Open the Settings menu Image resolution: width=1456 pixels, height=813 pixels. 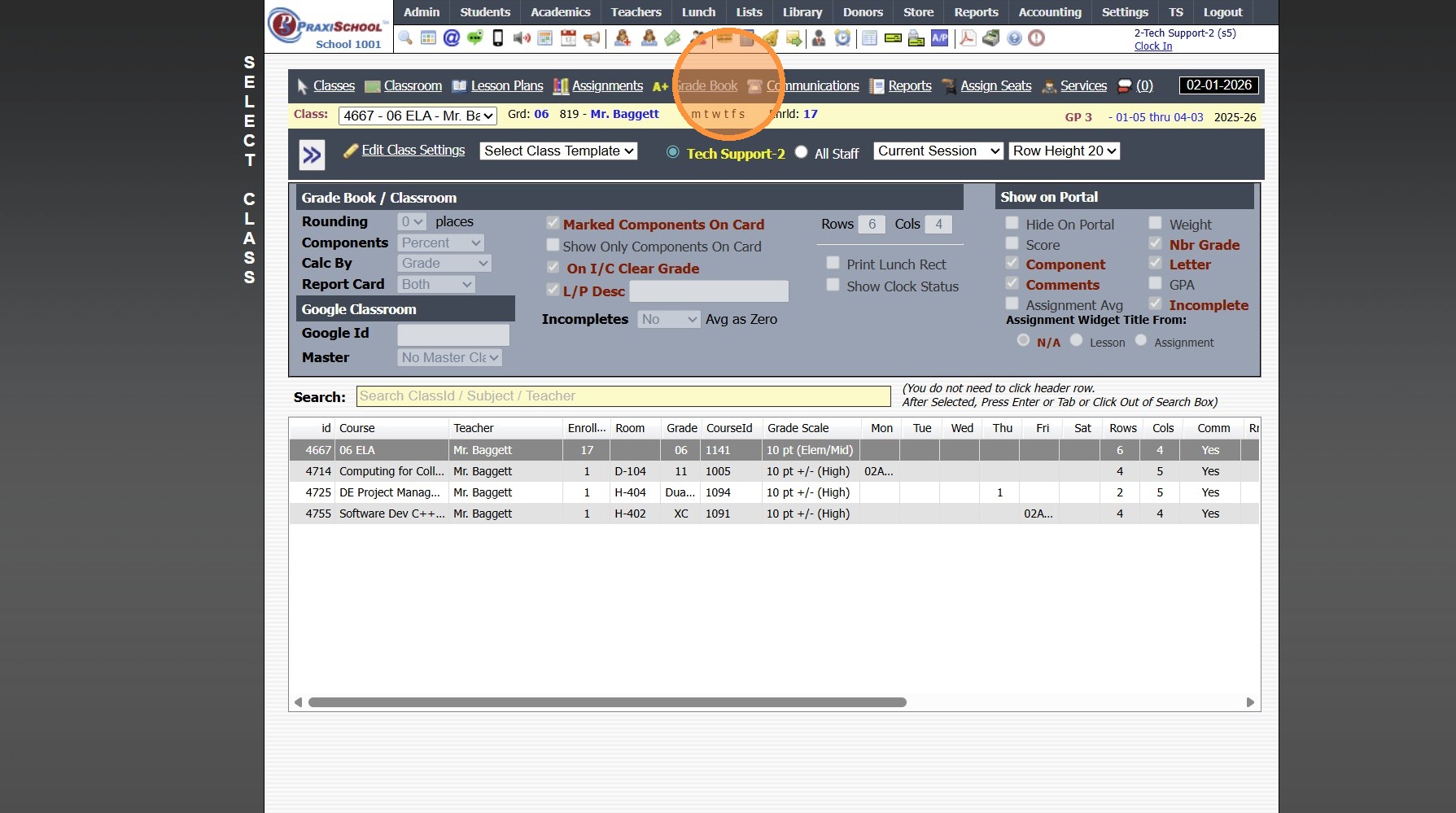(1125, 12)
